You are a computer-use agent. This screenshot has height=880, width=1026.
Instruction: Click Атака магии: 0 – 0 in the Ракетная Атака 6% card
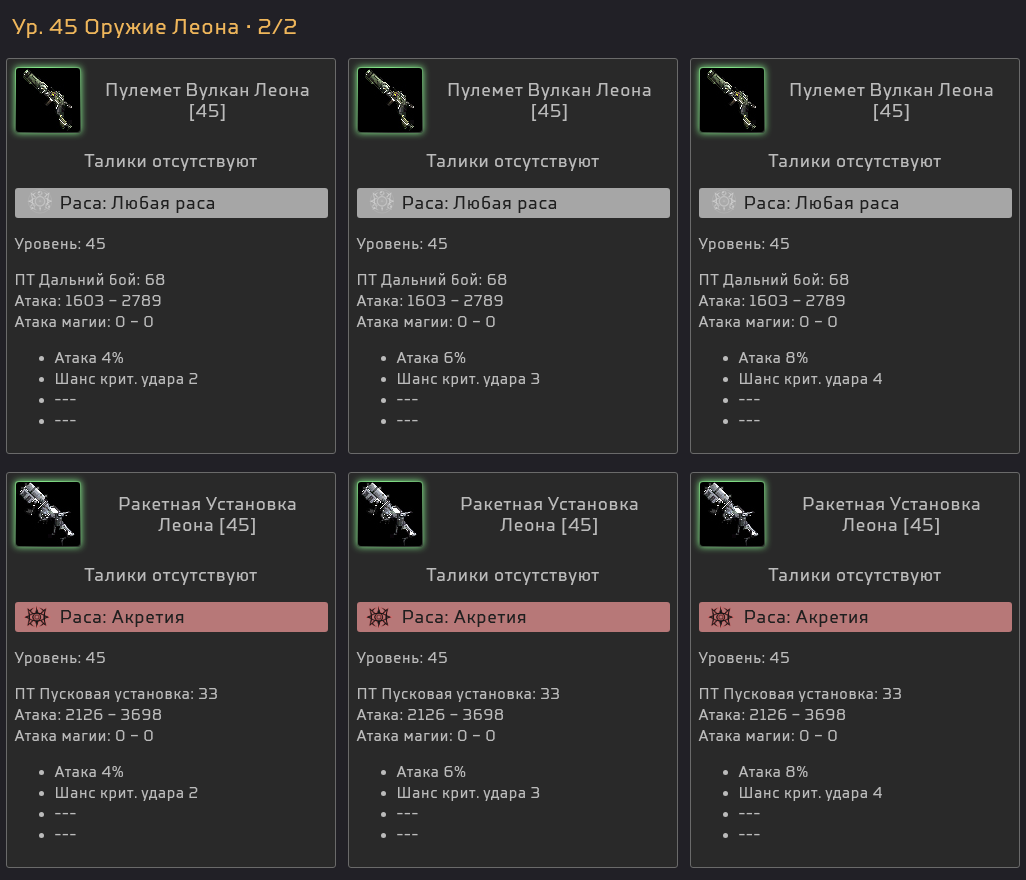(426, 736)
